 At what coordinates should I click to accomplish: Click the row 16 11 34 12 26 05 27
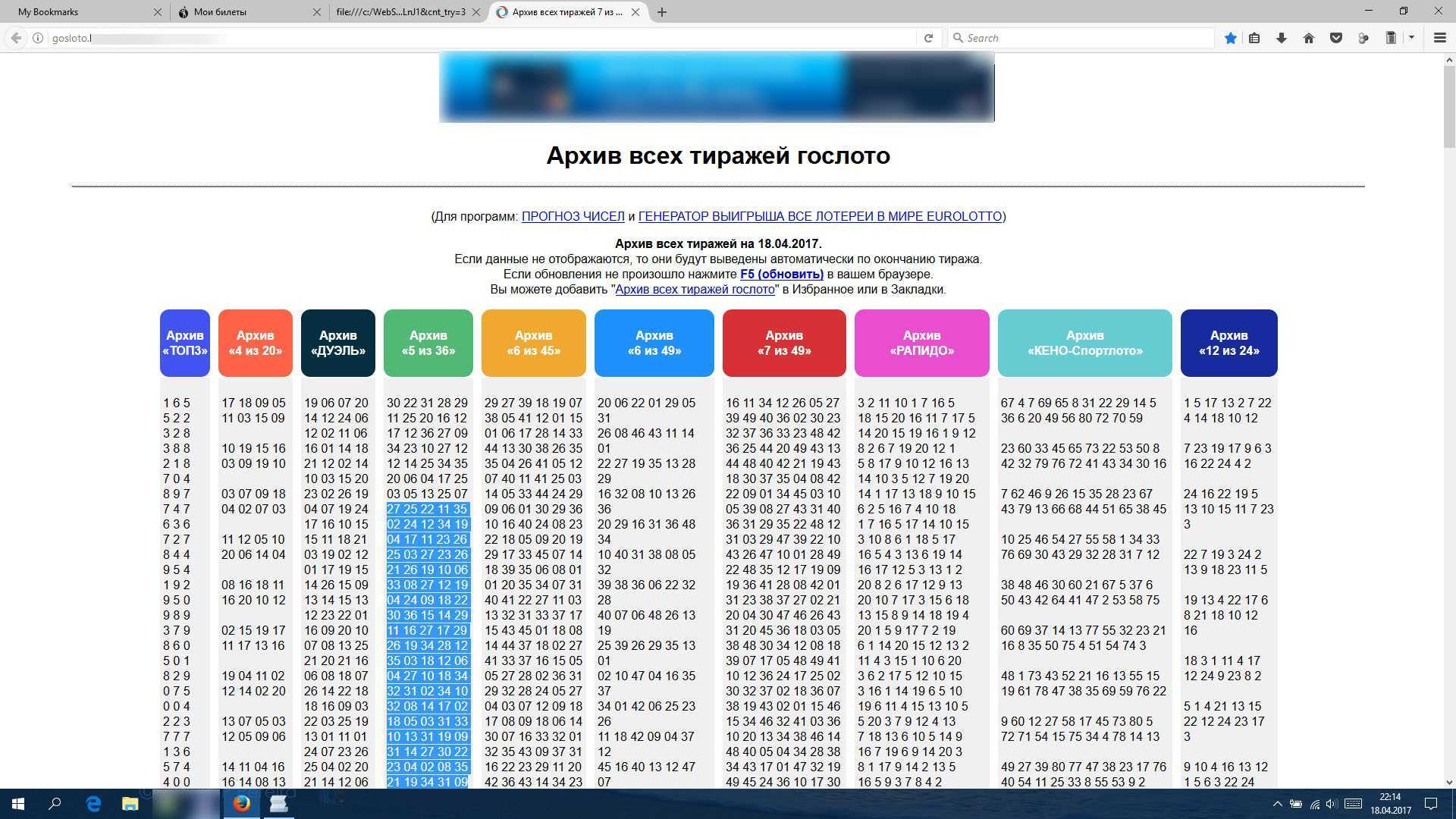(x=783, y=403)
